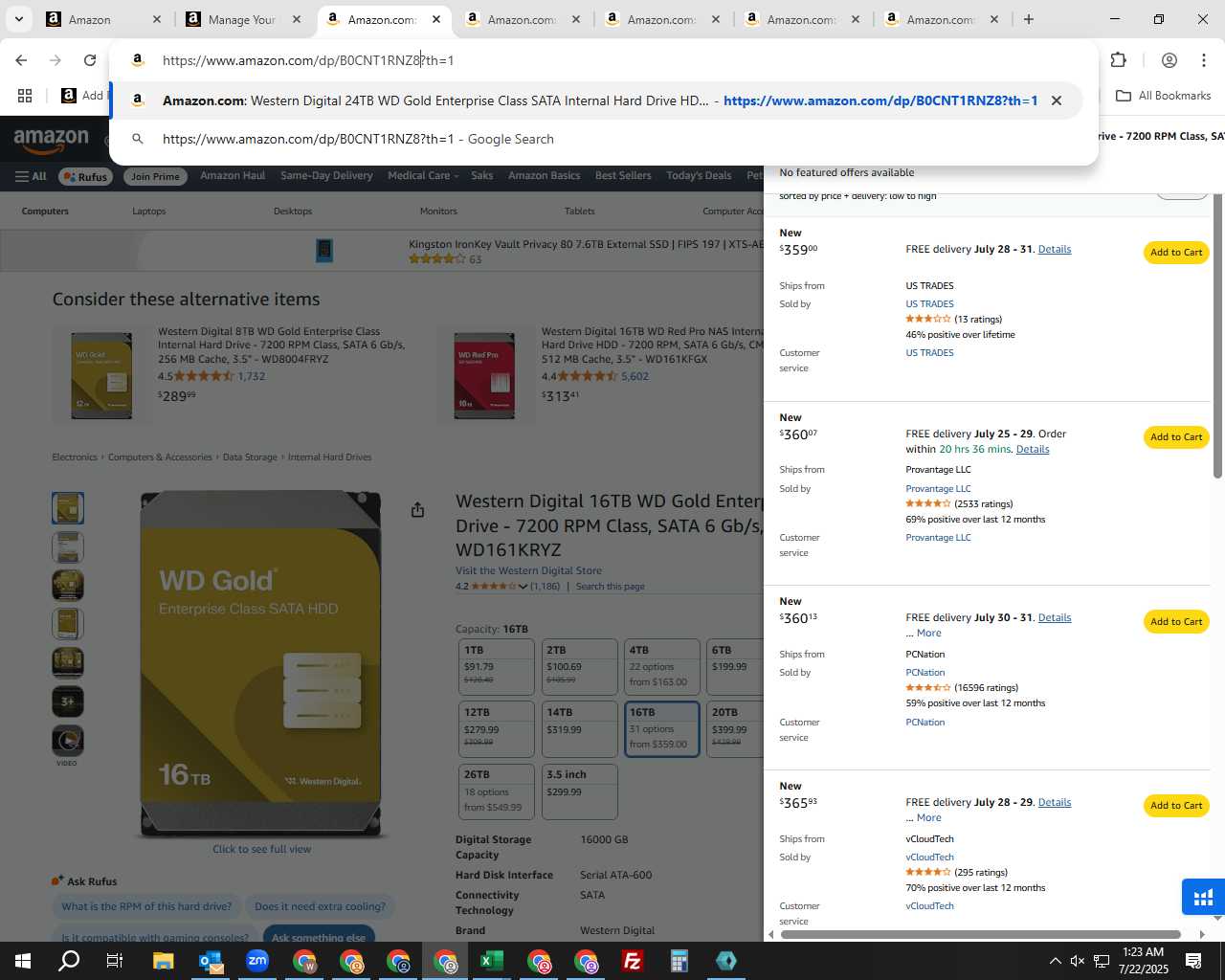Open the product VIDEO thumbnail

67,741
